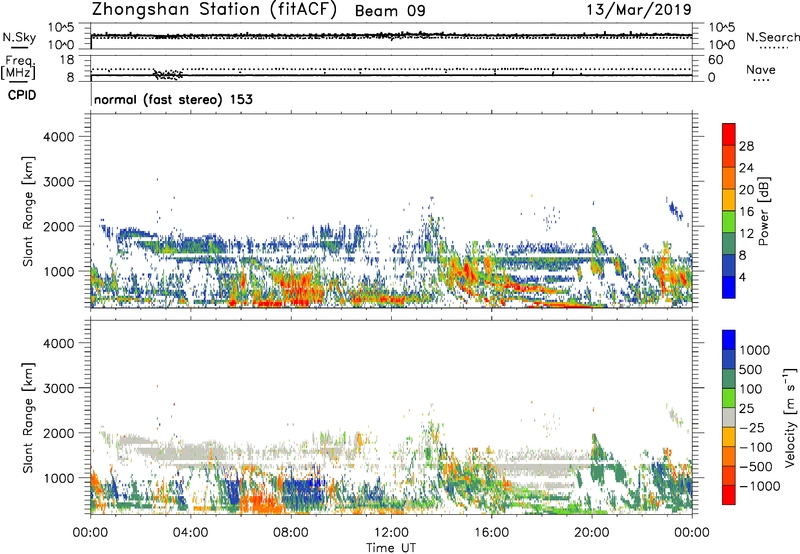The width and height of the screenshot is (800, 554).
Task: Click the '16:00' time axis tick
Action: click(x=491, y=533)
